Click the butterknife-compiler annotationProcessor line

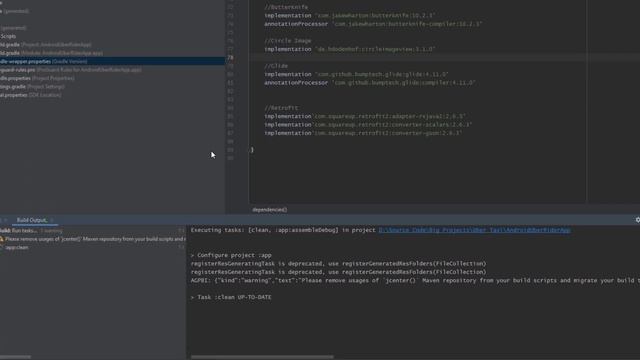pos(373,24)
